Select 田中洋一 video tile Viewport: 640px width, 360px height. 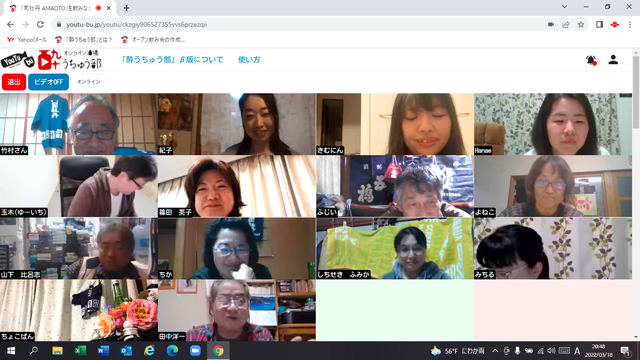(237, 310)
